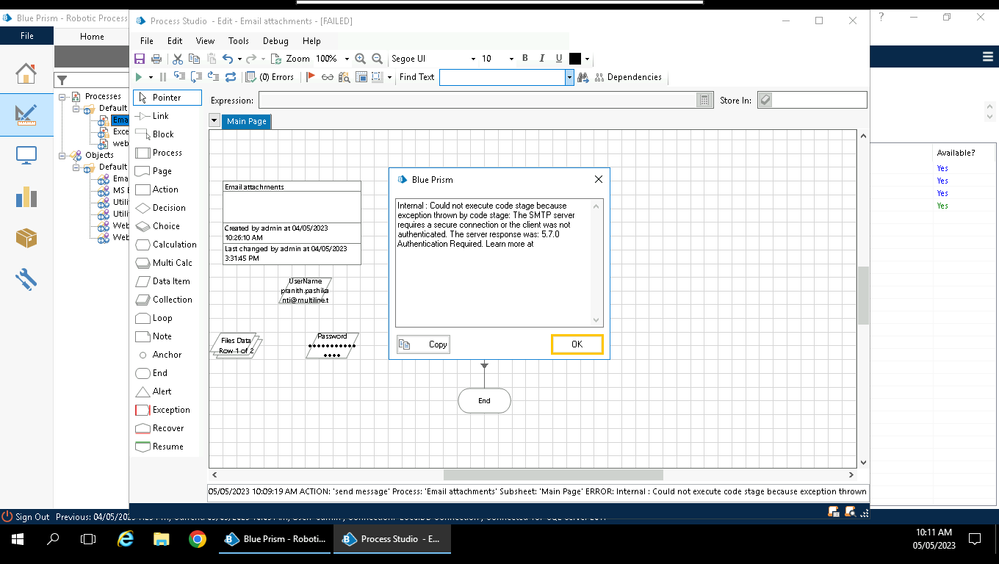Click the Print icon in the toolbar
Viewport: 999px width, 564px height.
tap(156, 59)
